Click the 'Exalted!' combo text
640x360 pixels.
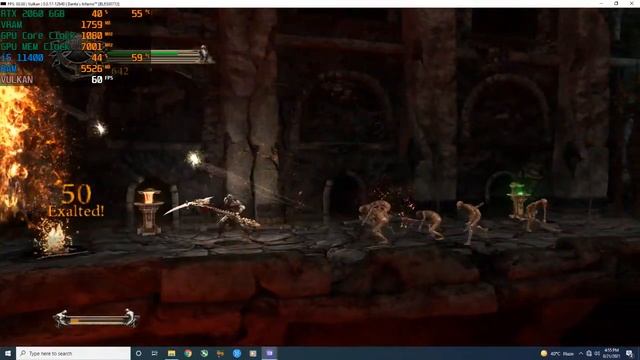point(76,211)
